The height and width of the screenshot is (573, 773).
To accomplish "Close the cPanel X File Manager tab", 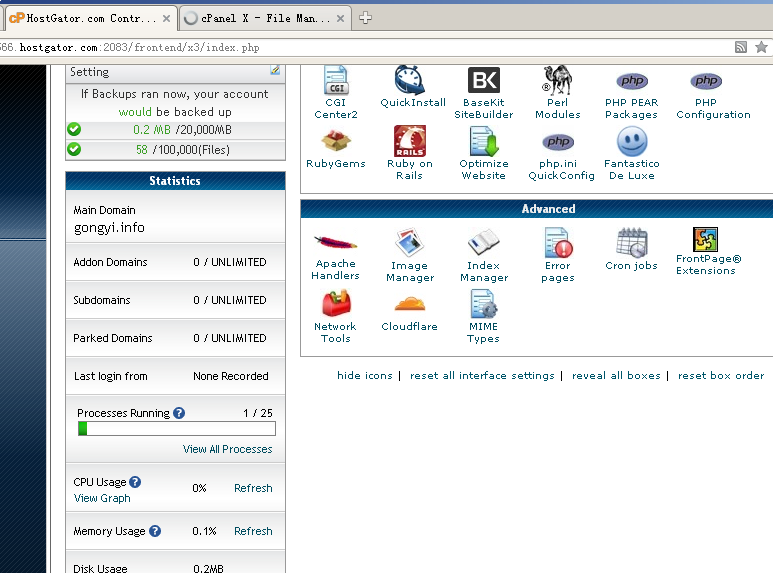I will click(x=340, y=19).
